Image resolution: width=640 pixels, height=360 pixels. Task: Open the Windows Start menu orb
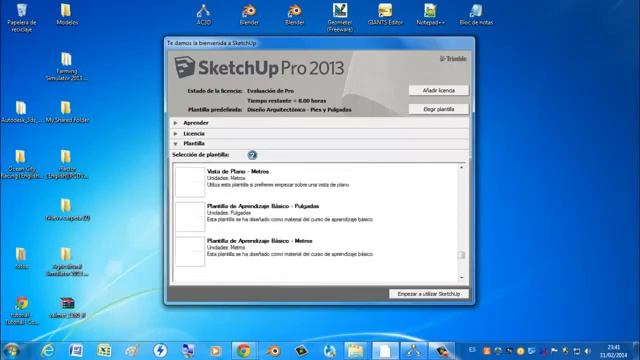click(12, 351)
